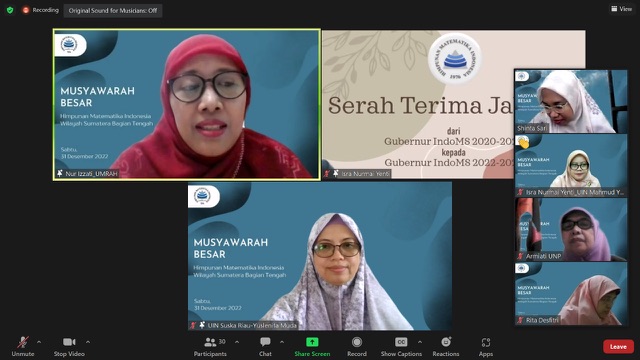Click muted mic icon beside Isra Nurmai Yenti slide
The image size is (640, 360).
(x=327, y=174)
